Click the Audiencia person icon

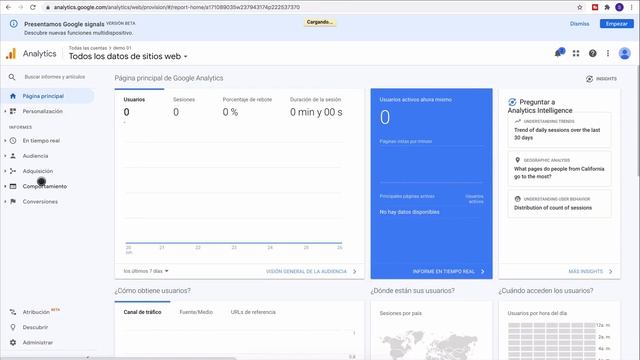tap(13, 156)
